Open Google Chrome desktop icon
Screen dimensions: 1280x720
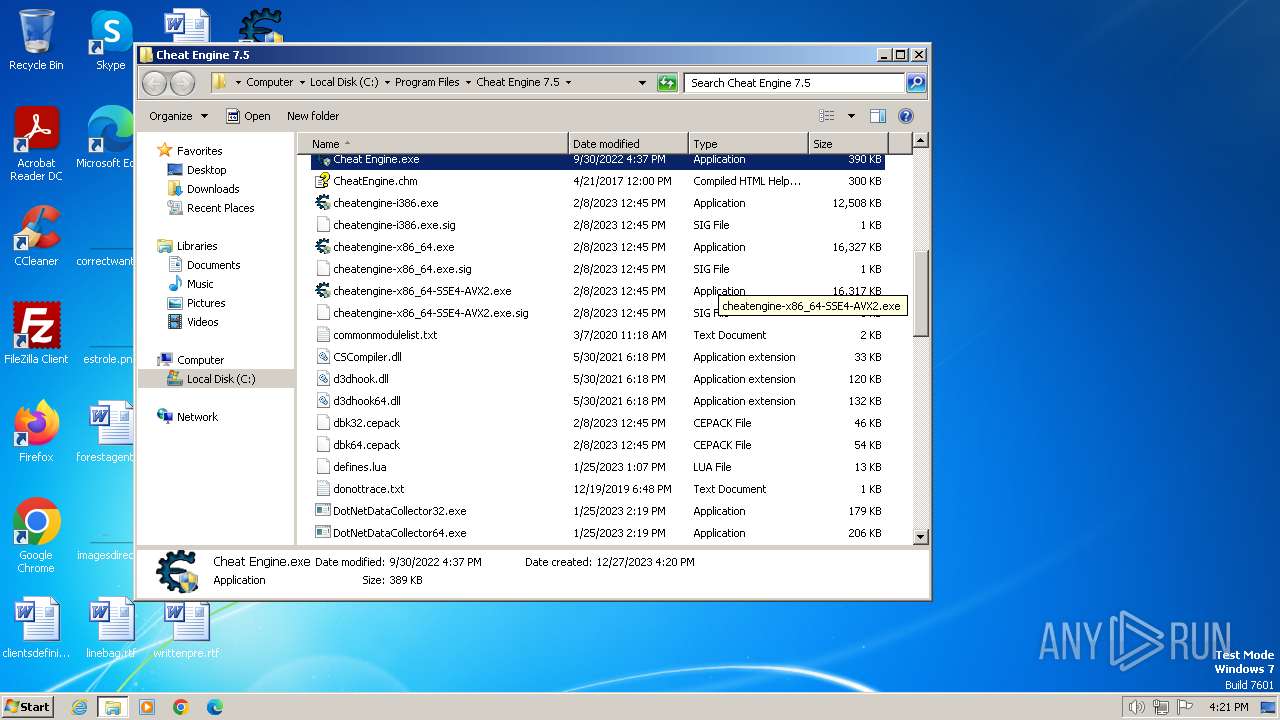pos(36,536)
